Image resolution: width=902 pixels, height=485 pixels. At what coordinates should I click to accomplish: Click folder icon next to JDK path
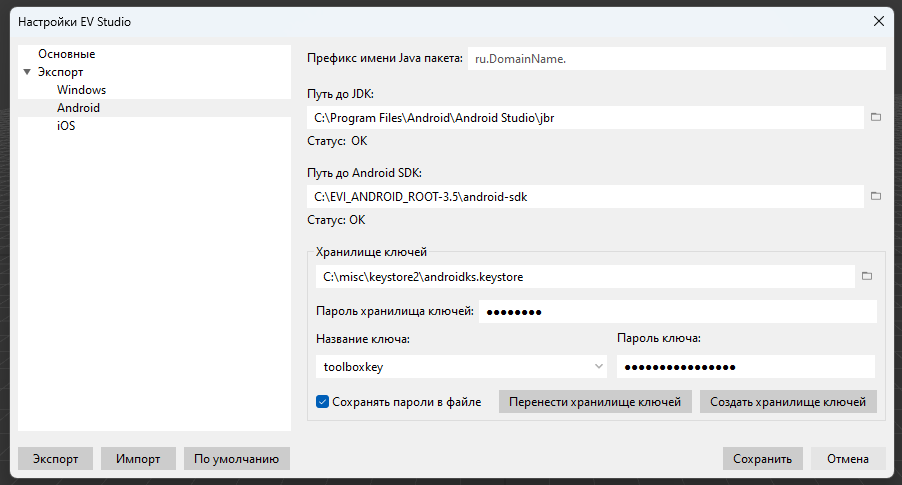876,118
